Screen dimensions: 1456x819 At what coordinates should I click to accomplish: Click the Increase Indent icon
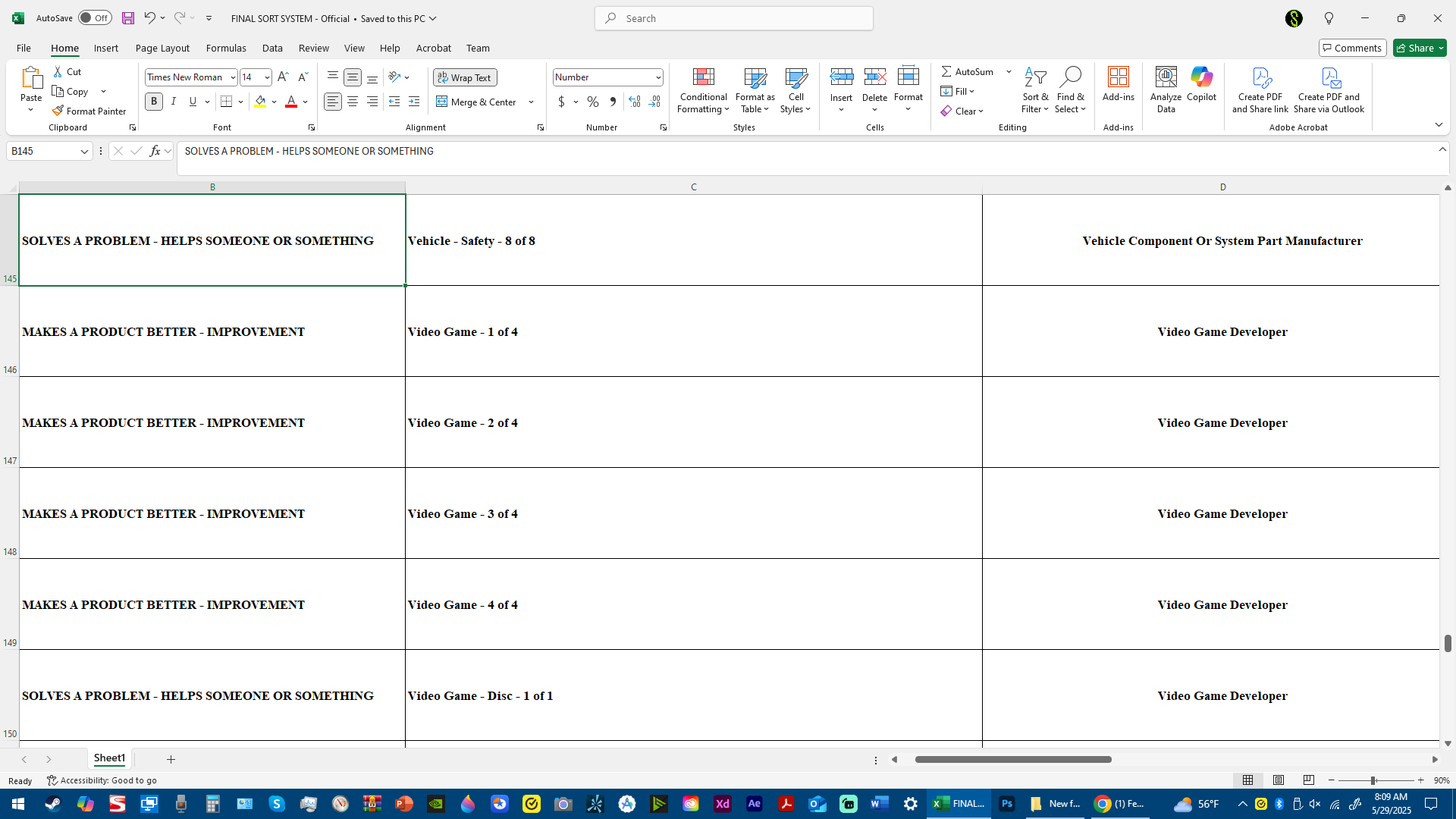tap(413, 102)
